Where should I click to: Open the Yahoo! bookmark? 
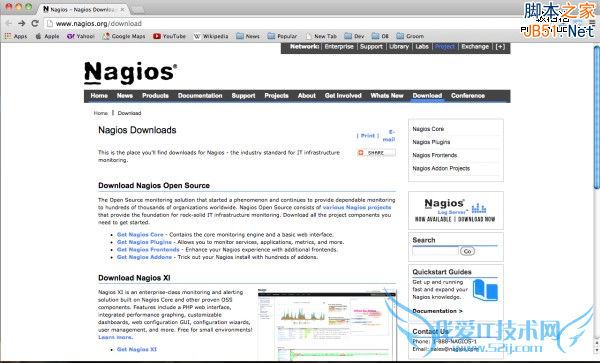(x=80, y=36)
